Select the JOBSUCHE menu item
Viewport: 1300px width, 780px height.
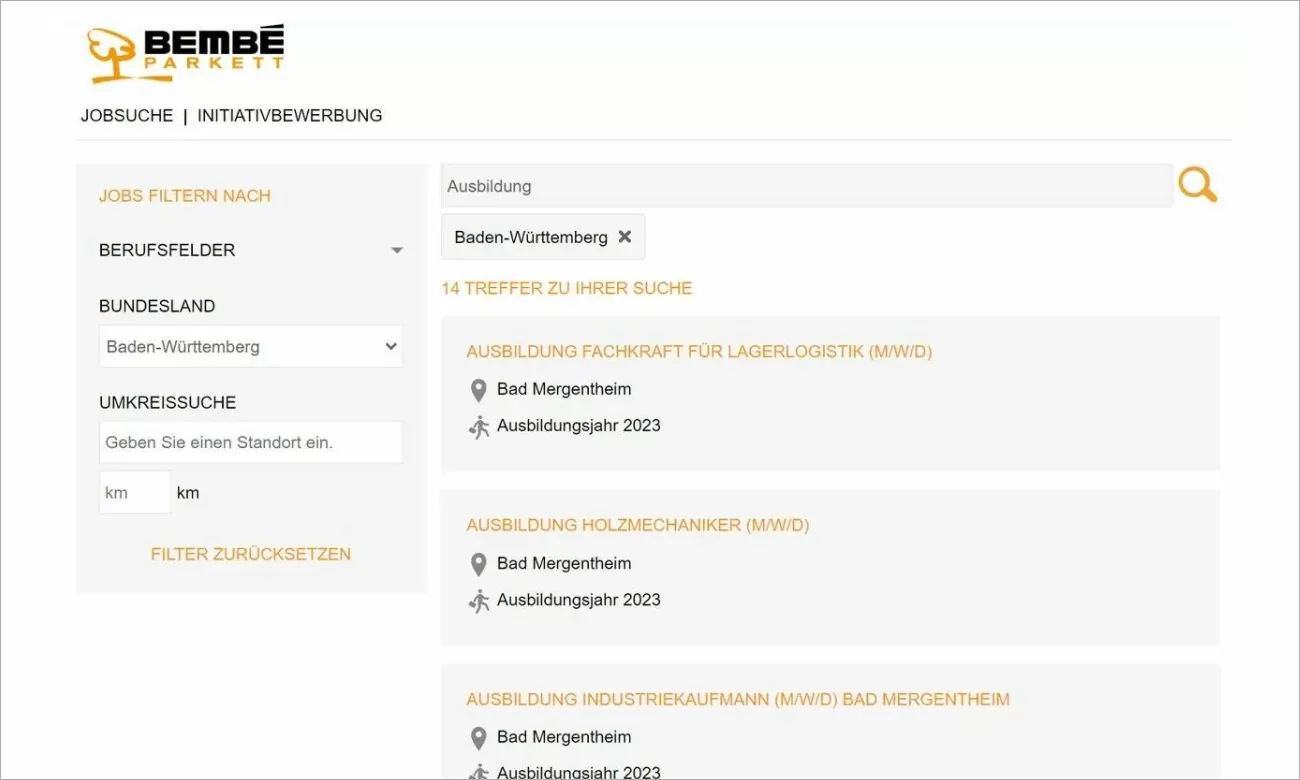point(126,115)
